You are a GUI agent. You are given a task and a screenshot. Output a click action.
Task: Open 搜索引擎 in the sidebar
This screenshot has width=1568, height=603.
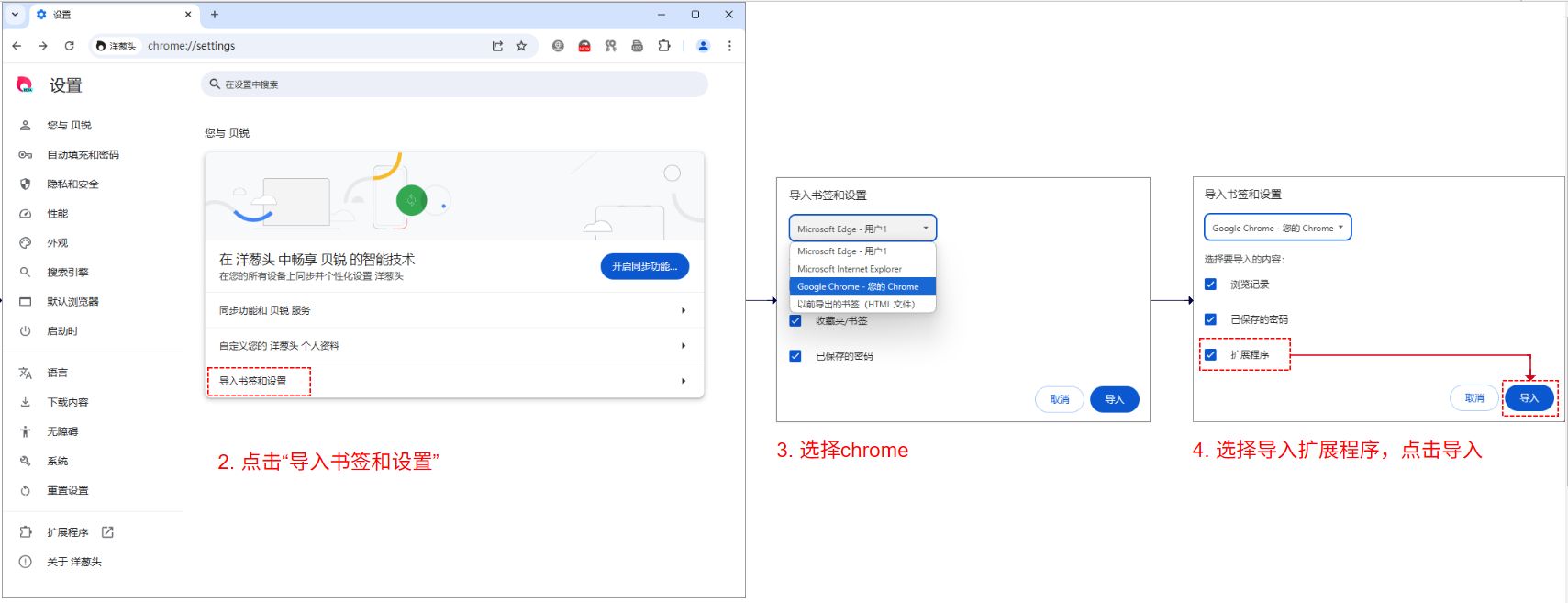click(x=68, y=273)
